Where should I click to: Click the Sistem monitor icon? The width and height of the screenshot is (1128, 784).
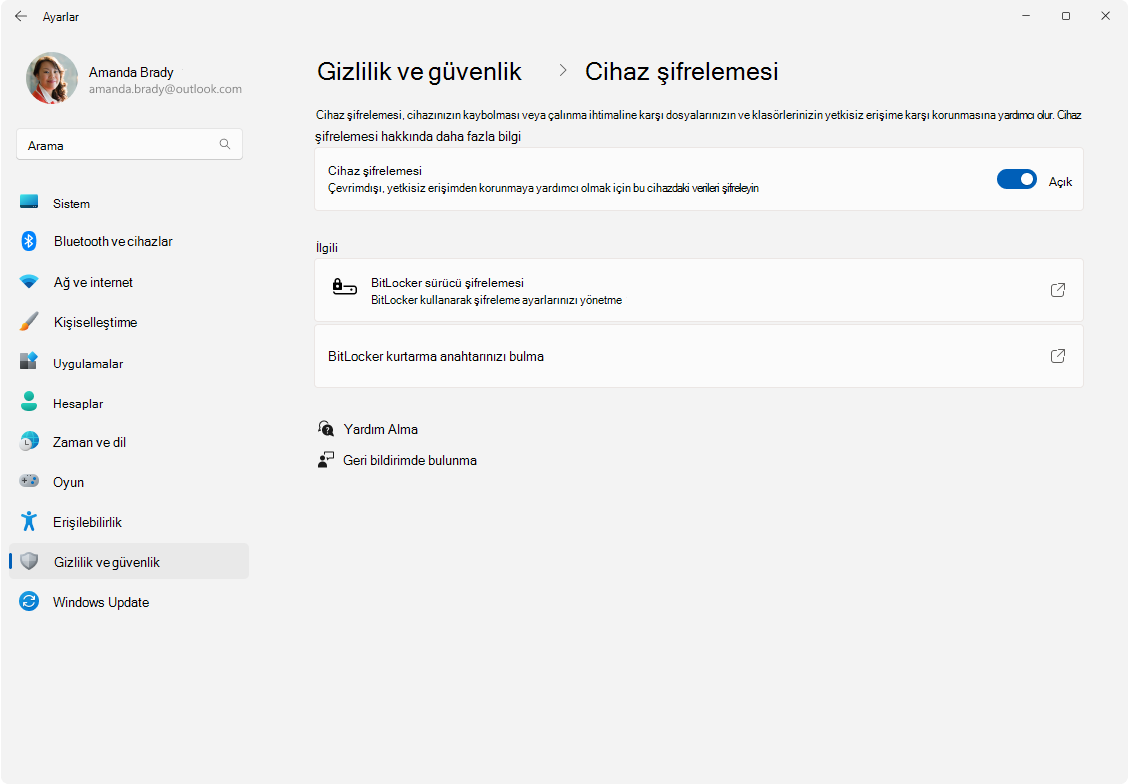pos(29,201)
